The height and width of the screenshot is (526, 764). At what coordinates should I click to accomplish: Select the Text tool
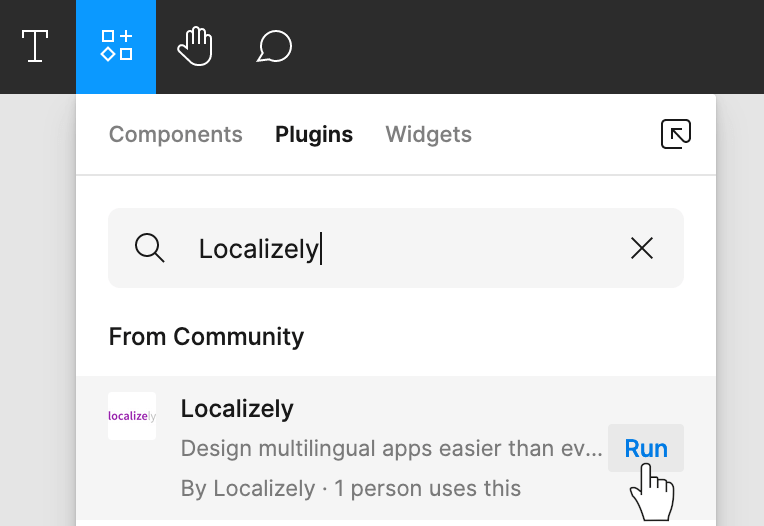[35, 46]
